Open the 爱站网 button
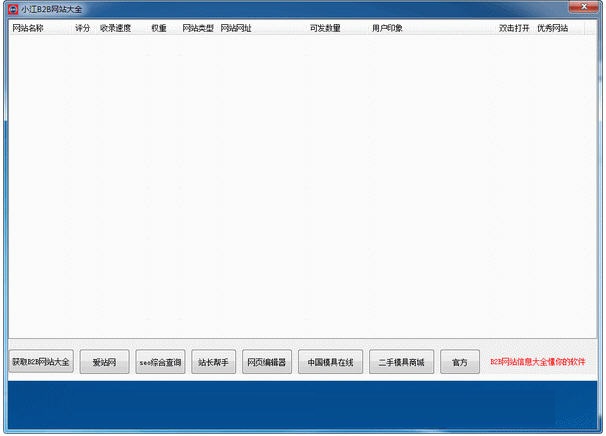 pyautogui.click(x=105, y=362)
